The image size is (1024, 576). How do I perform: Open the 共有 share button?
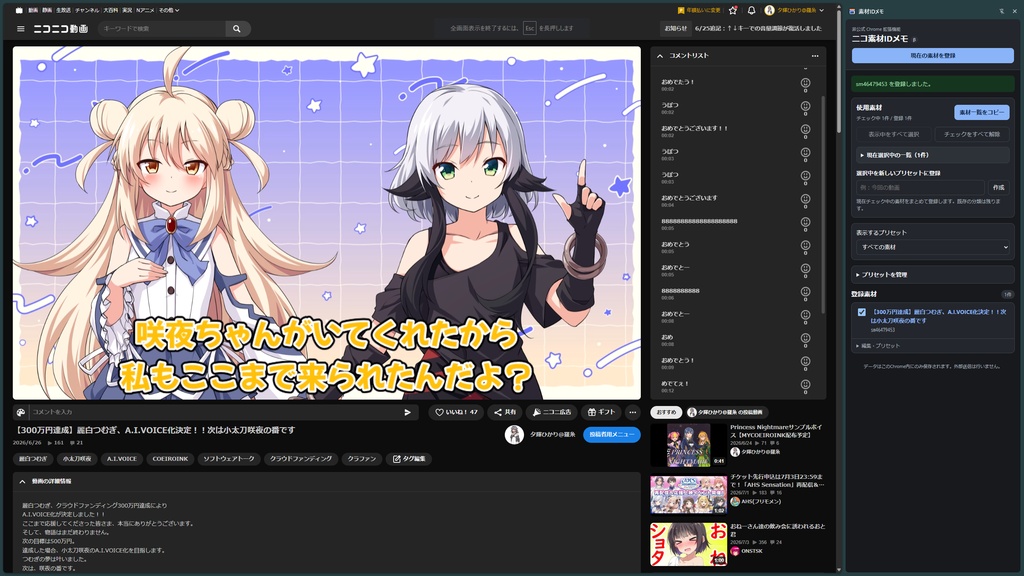[x=505, y=412]
